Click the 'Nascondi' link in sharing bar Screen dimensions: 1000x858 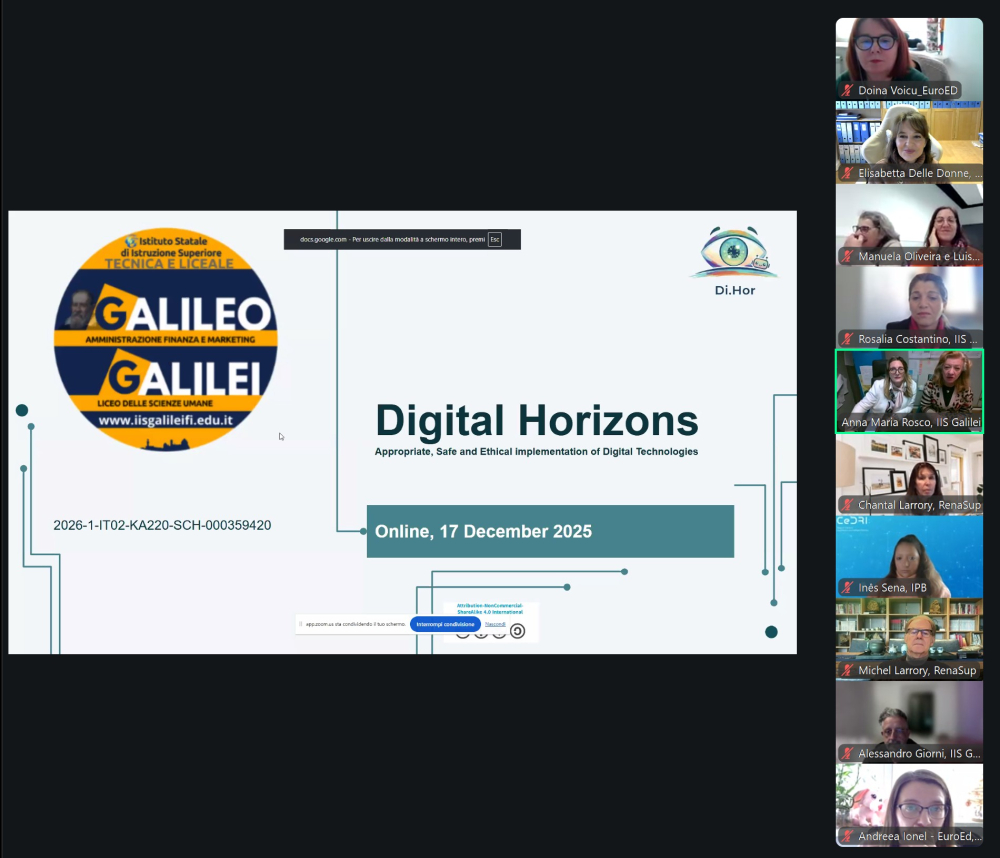tap(495, 624)
